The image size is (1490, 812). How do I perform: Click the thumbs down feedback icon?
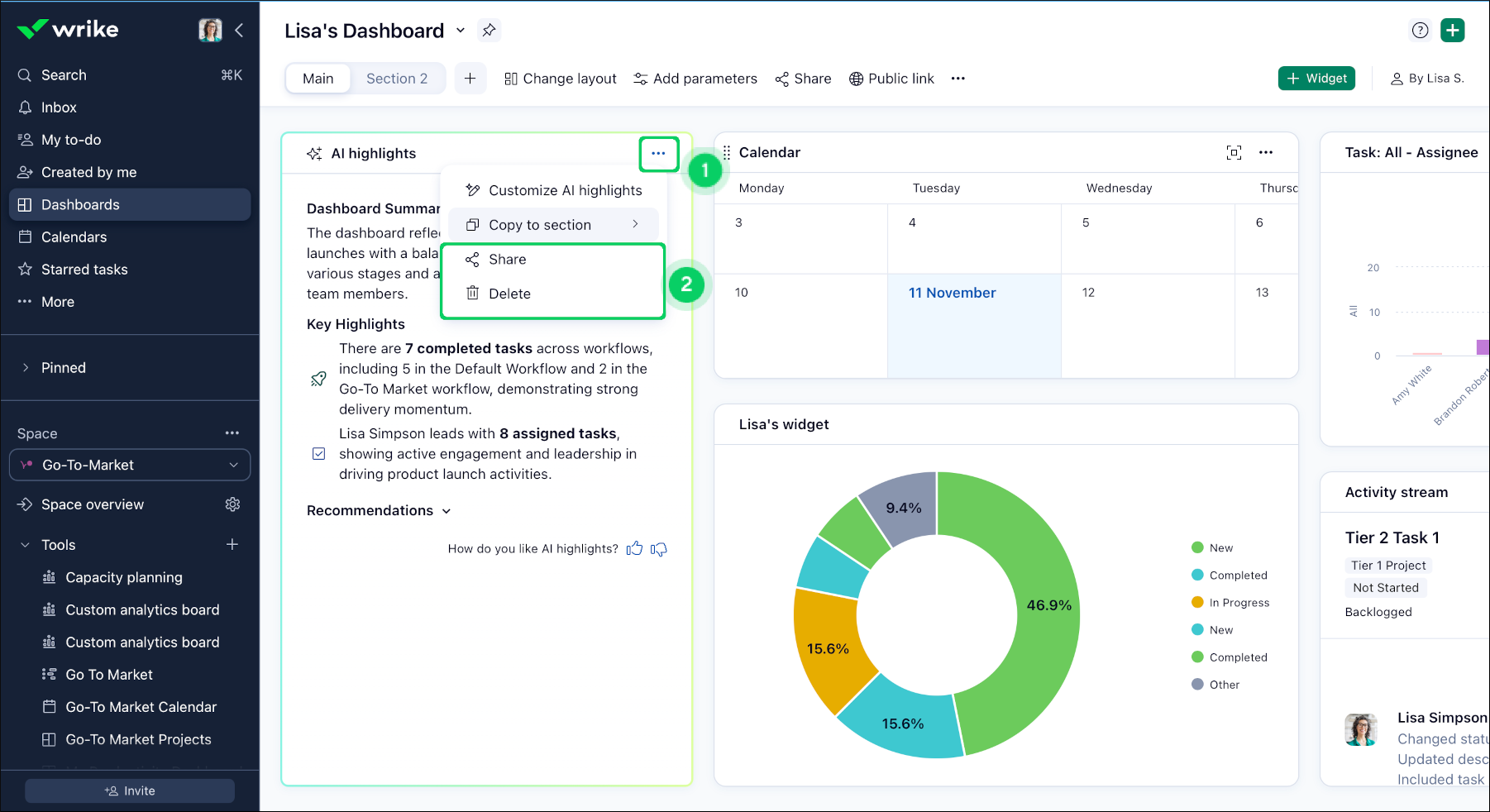coord(659,549)
